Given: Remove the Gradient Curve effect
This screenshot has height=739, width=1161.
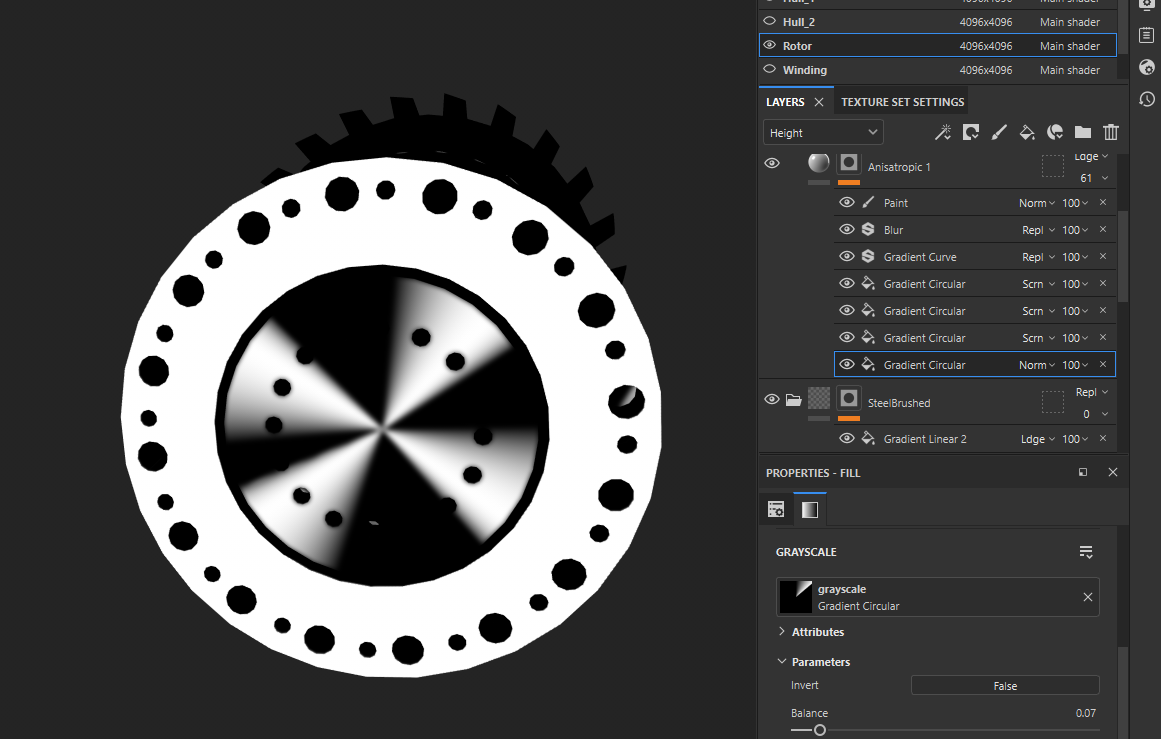Looking at the screenshot, I should [x=1103, y=257].
